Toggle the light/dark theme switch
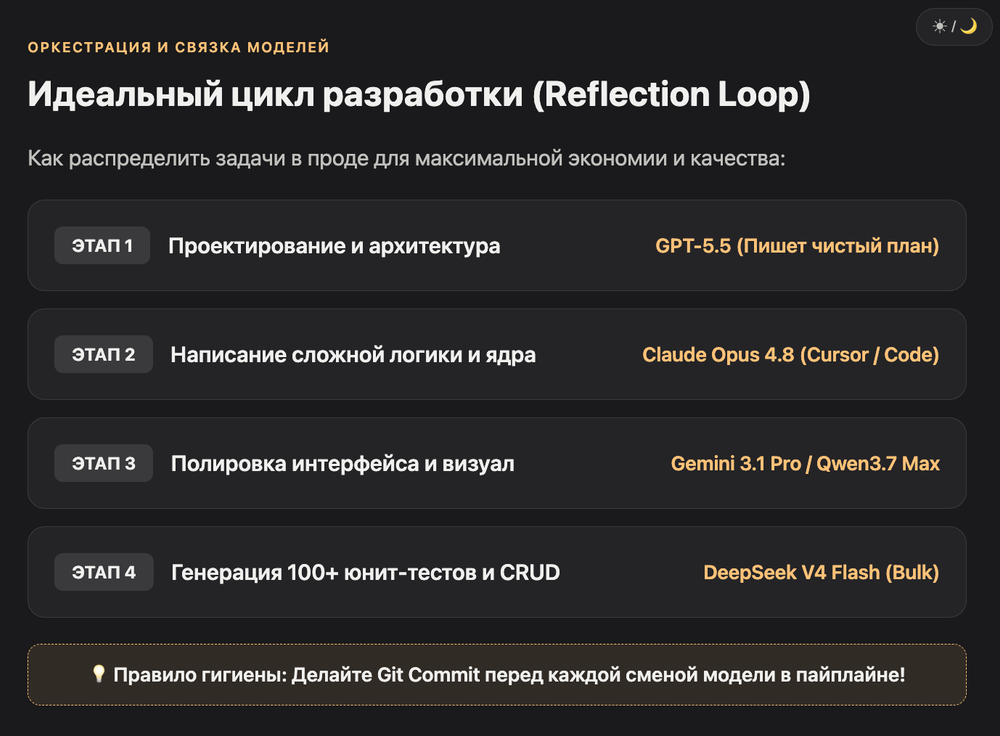The height and width of the screenshot is (736, 1000). tap(954, 26)
